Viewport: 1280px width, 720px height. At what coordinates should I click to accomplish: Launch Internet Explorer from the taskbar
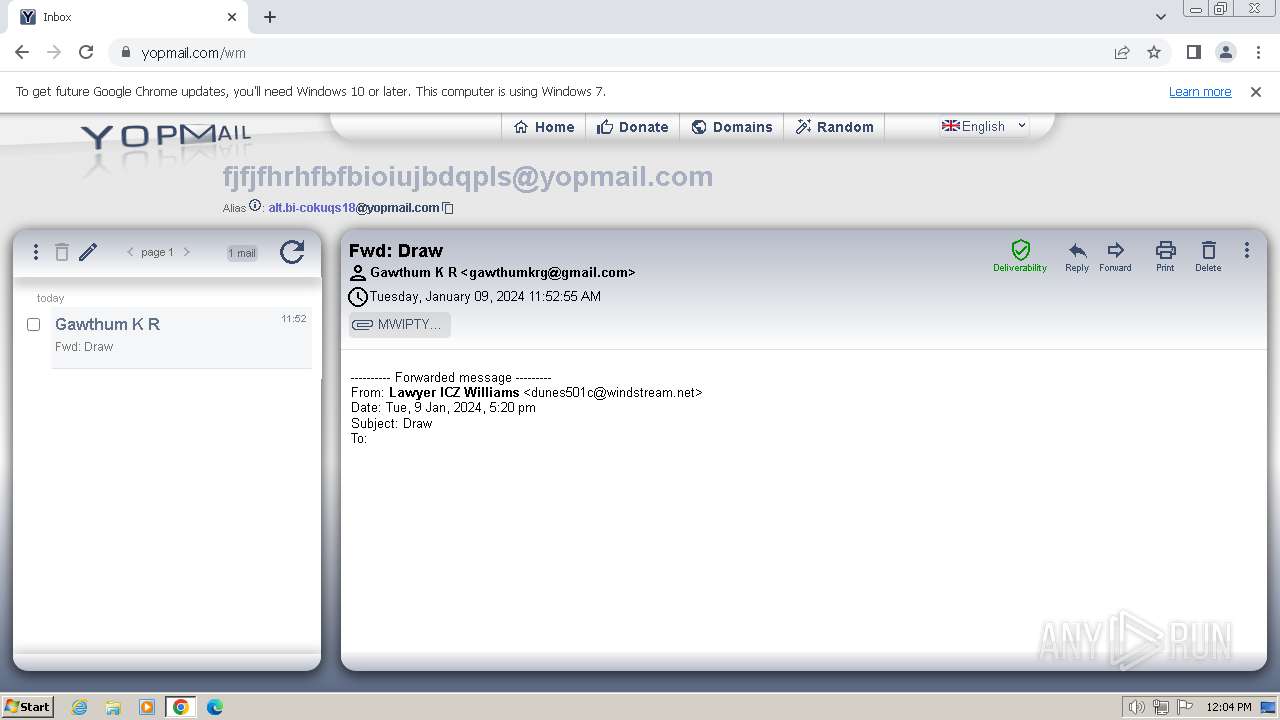coord(79,707)
